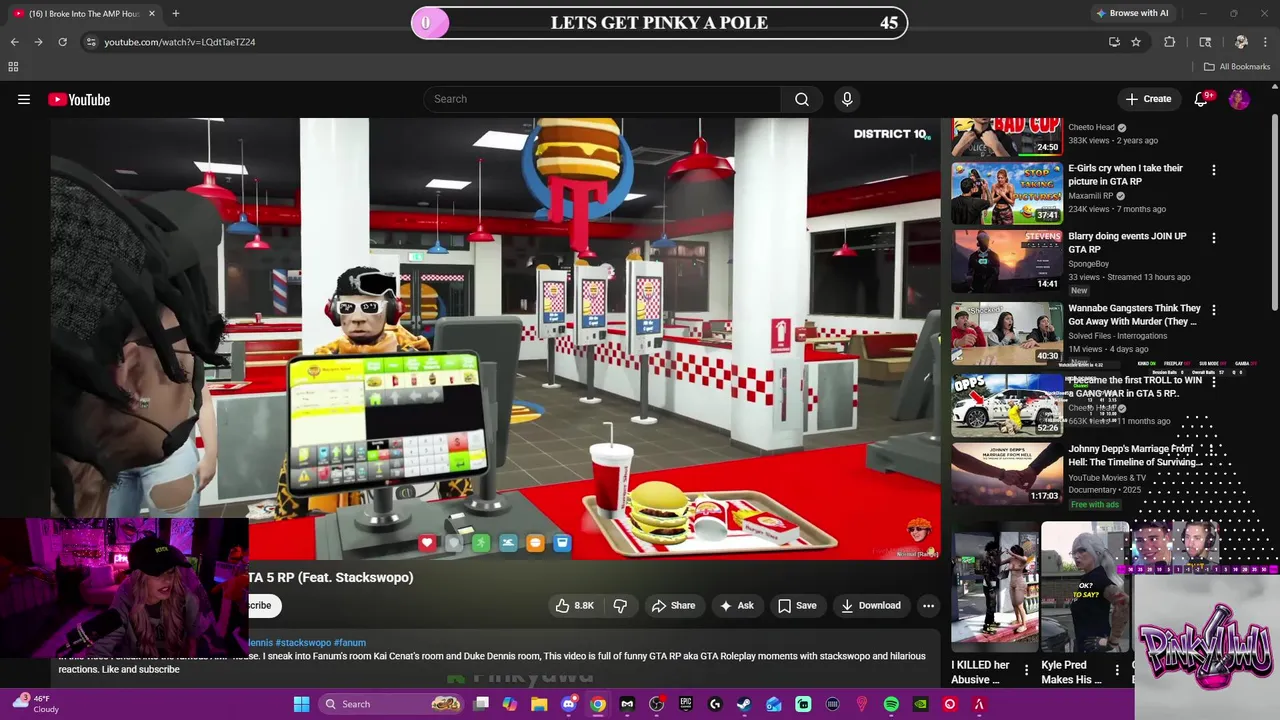Viewport: 1280px width, 720px height.
Task: Open options for 'Blarry doing events' video
Action: [1214, 239]
